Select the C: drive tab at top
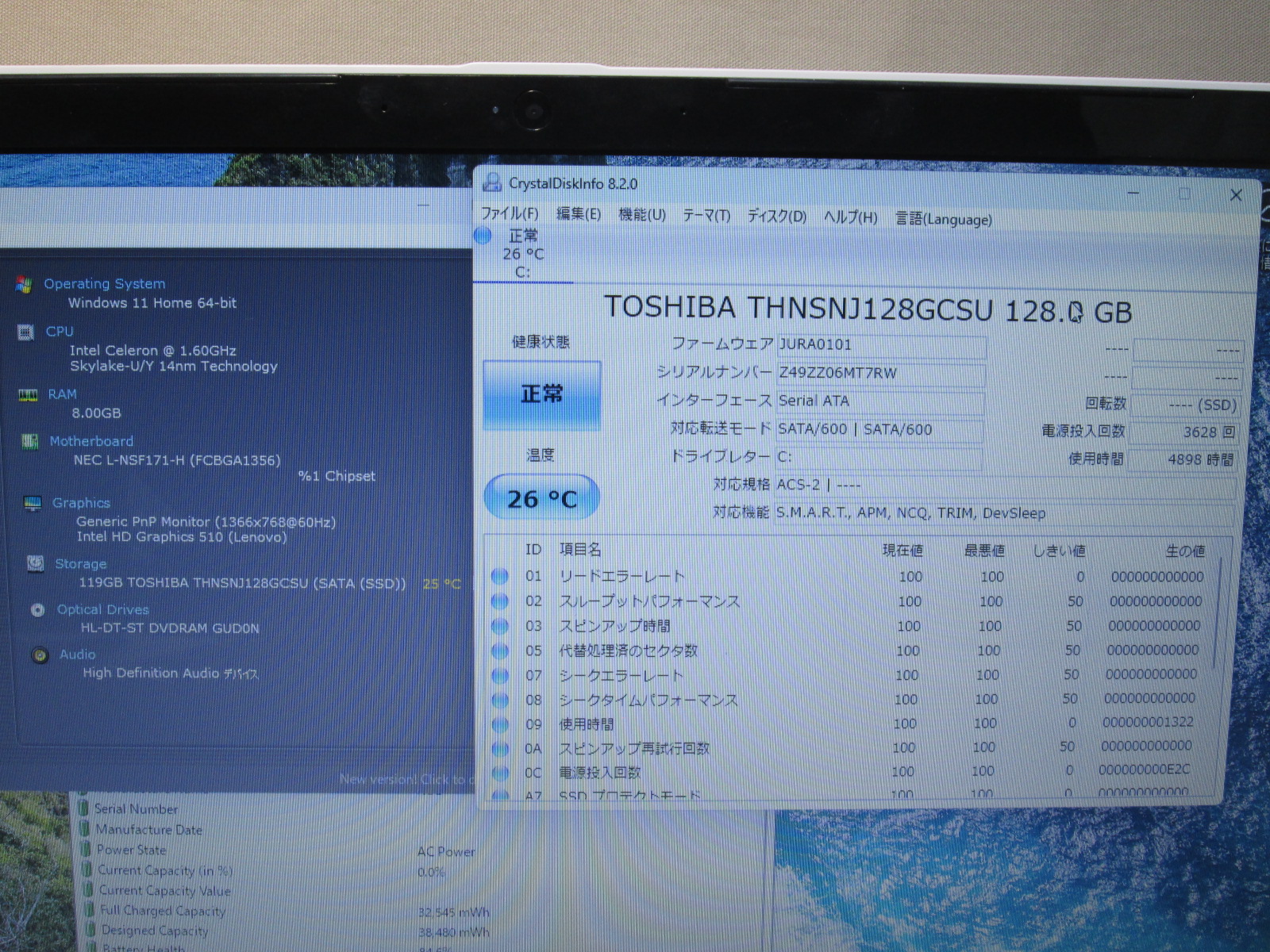This screenshot has height=952, width=1270. pyautogui.click(x=521, y=254)
